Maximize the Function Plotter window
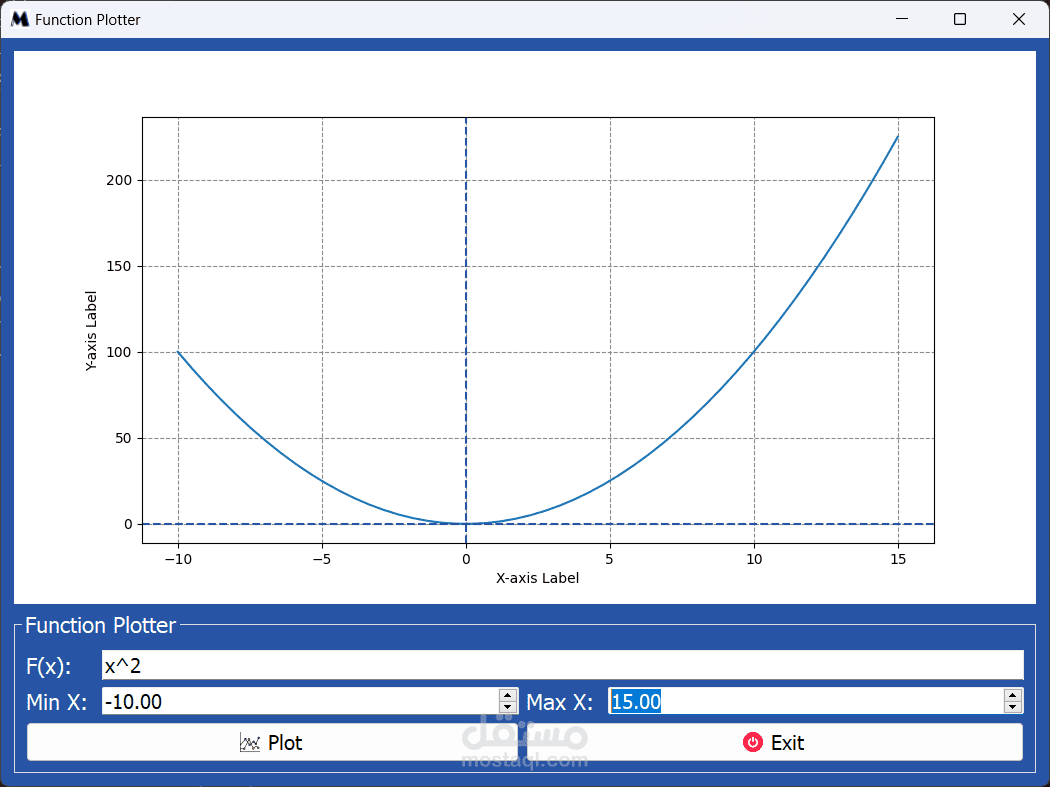The height and width of the screenshot is (787, 1050). [x=960, y=19]
